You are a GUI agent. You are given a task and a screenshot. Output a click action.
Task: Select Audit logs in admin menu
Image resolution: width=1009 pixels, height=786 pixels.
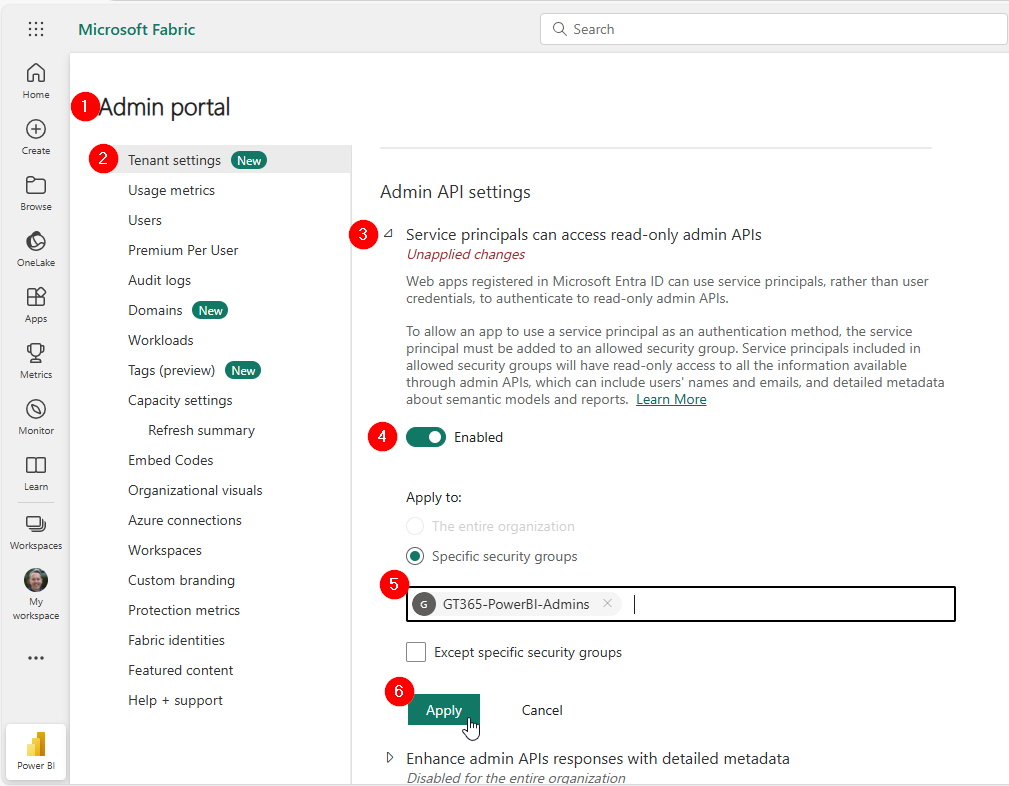point(159,280)
